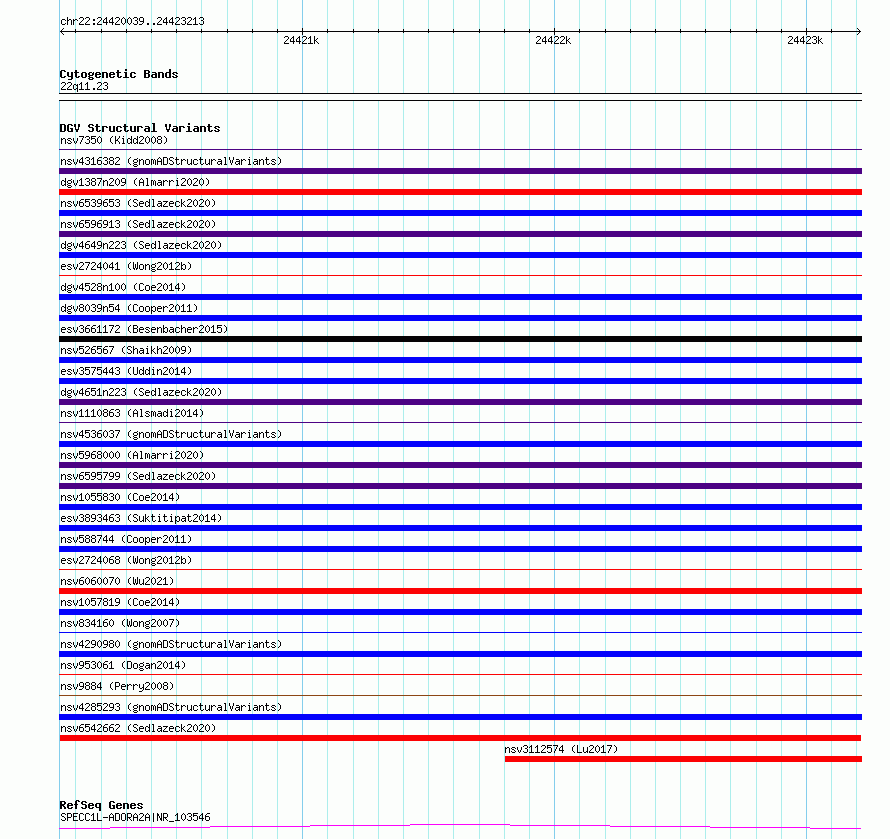This screenshot has height=839, width=890.
Task: Click nsv1057819 (Coe2014) label
Action: [x=120, y=602]
